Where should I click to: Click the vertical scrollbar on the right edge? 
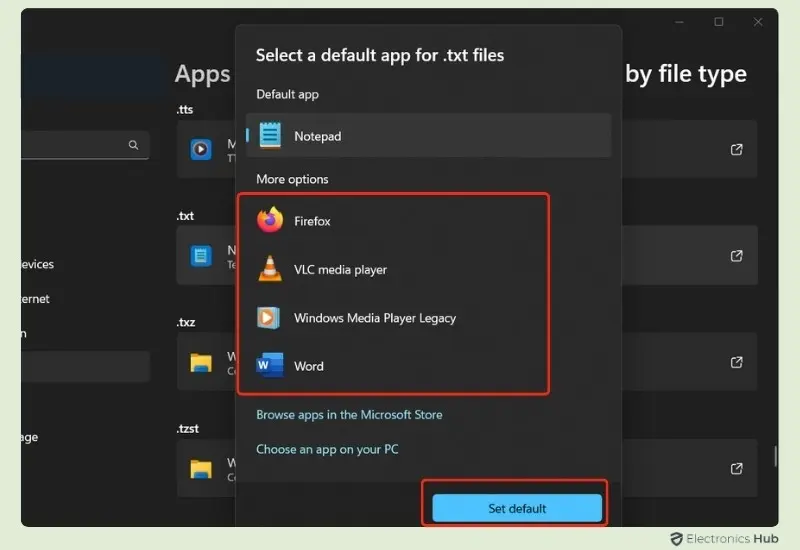775,457
